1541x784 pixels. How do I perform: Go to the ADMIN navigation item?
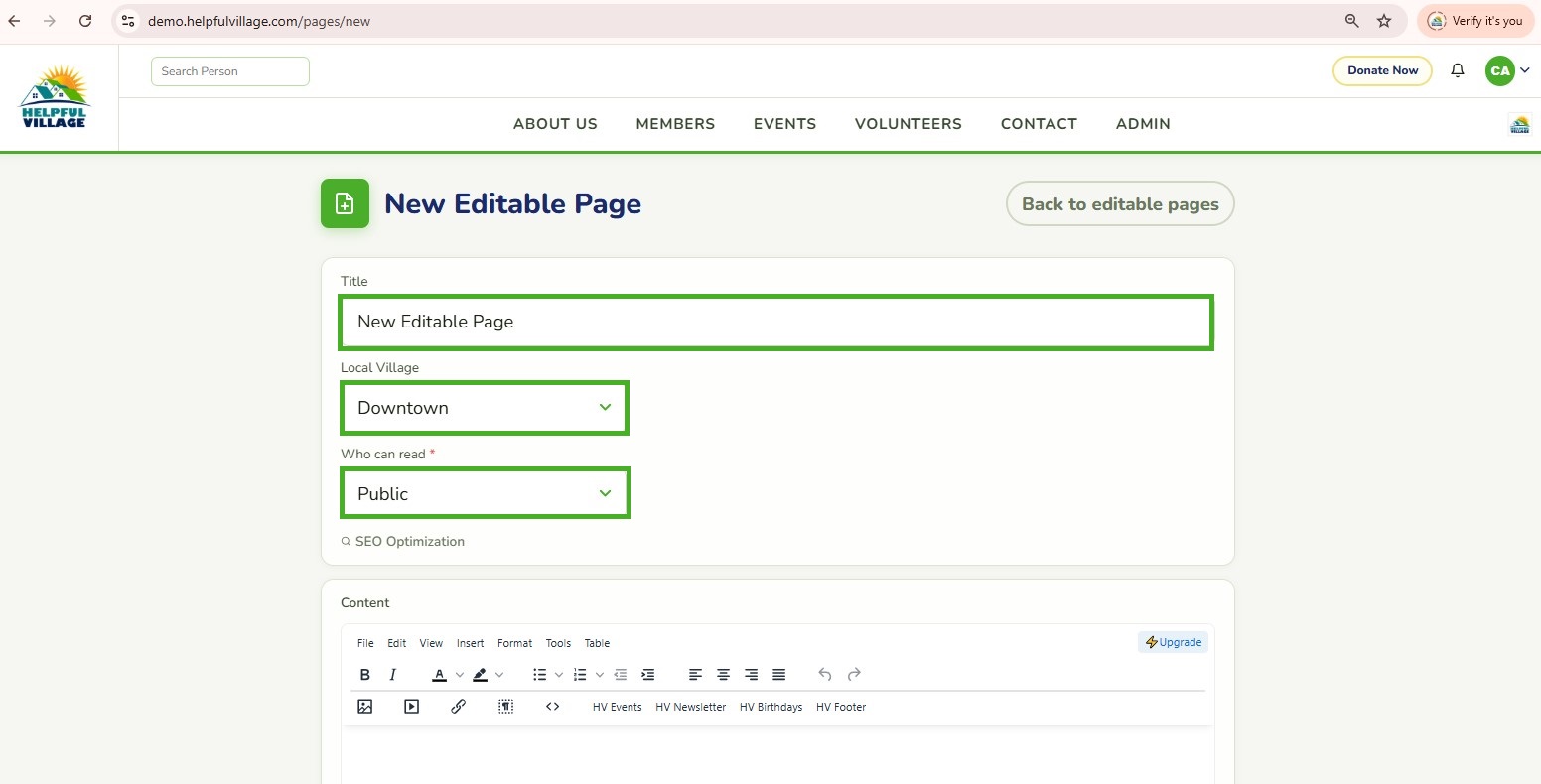1143,124
